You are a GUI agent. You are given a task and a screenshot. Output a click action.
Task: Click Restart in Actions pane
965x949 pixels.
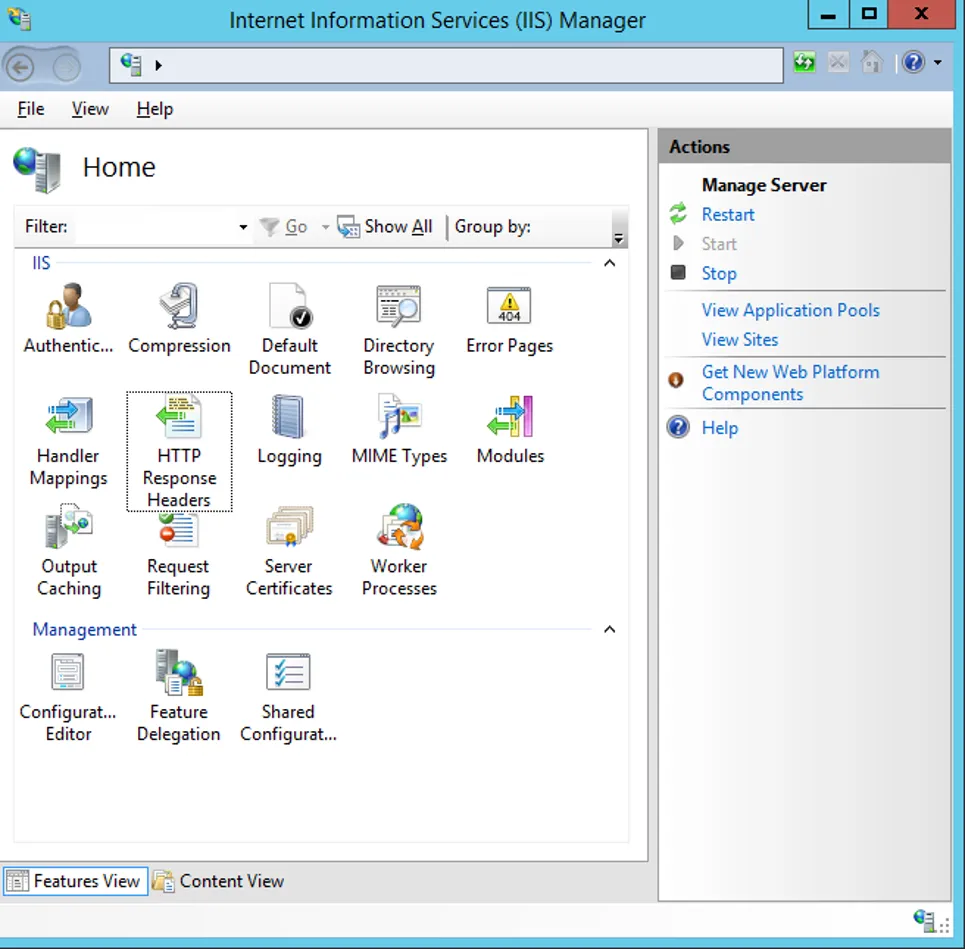click(728, 215)
